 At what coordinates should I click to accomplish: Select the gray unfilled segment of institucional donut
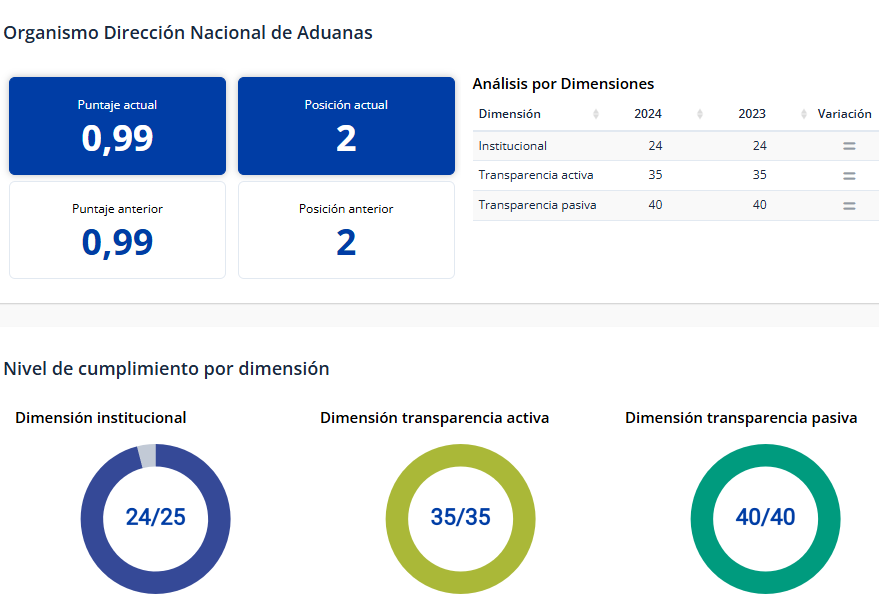[x=147, y=455]
